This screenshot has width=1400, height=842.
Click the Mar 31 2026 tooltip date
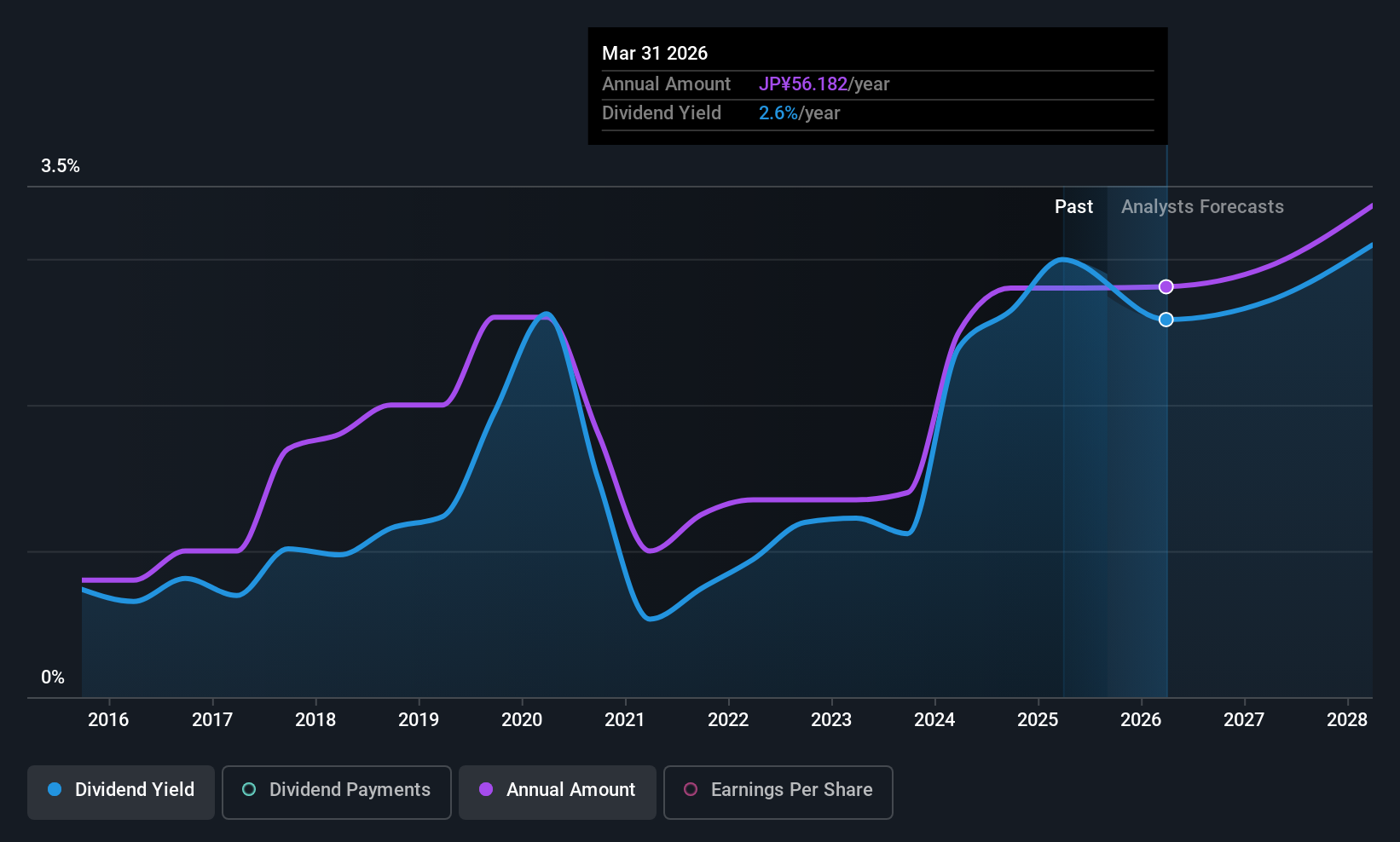pyautogui.click(x=655, y=54)
